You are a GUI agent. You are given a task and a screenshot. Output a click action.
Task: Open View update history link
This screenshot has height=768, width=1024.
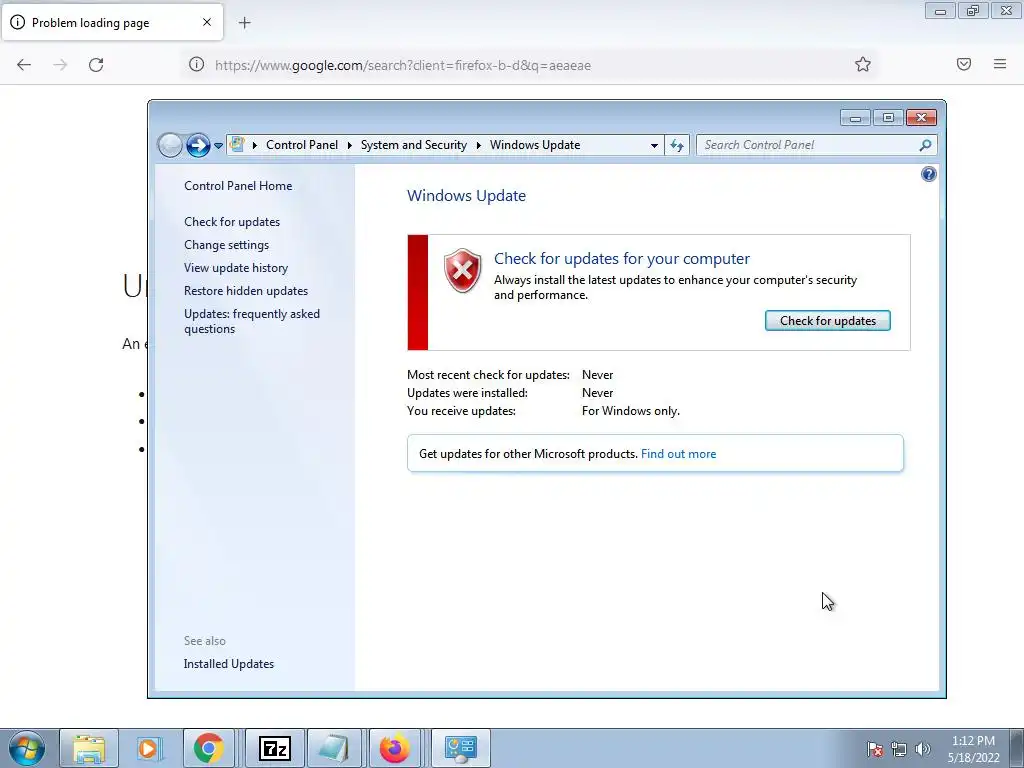[236, 267]
